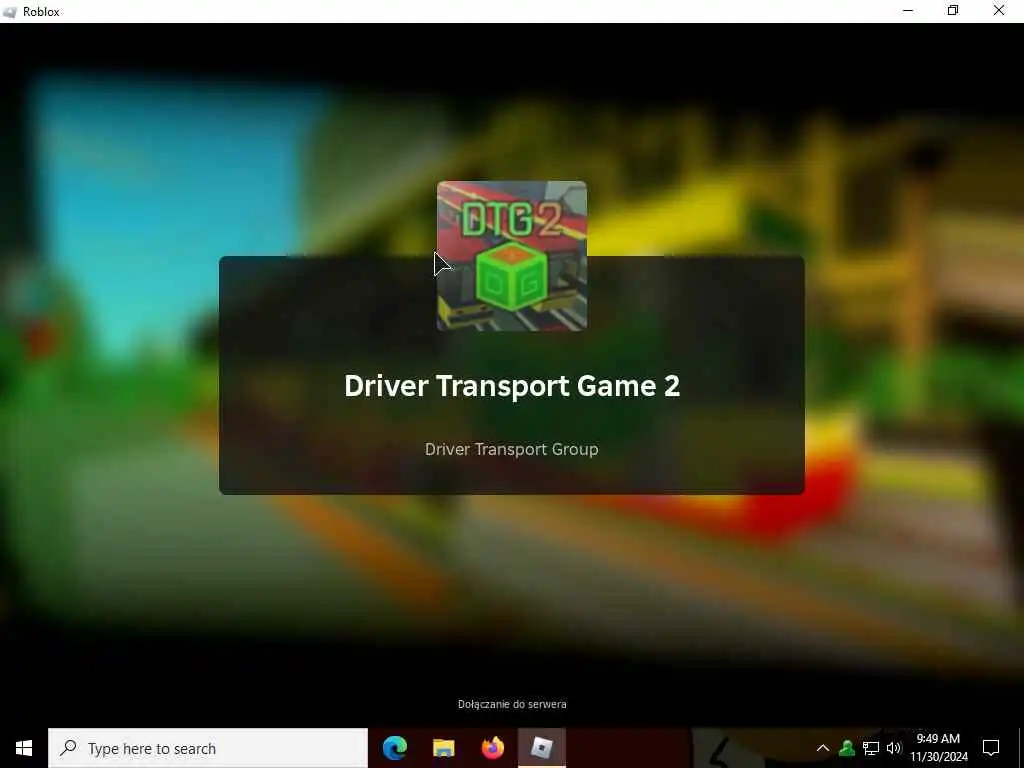Click the Driver Transport Group creator name
Viewport: 1024px width, 768px height.
tap(511, 449)
